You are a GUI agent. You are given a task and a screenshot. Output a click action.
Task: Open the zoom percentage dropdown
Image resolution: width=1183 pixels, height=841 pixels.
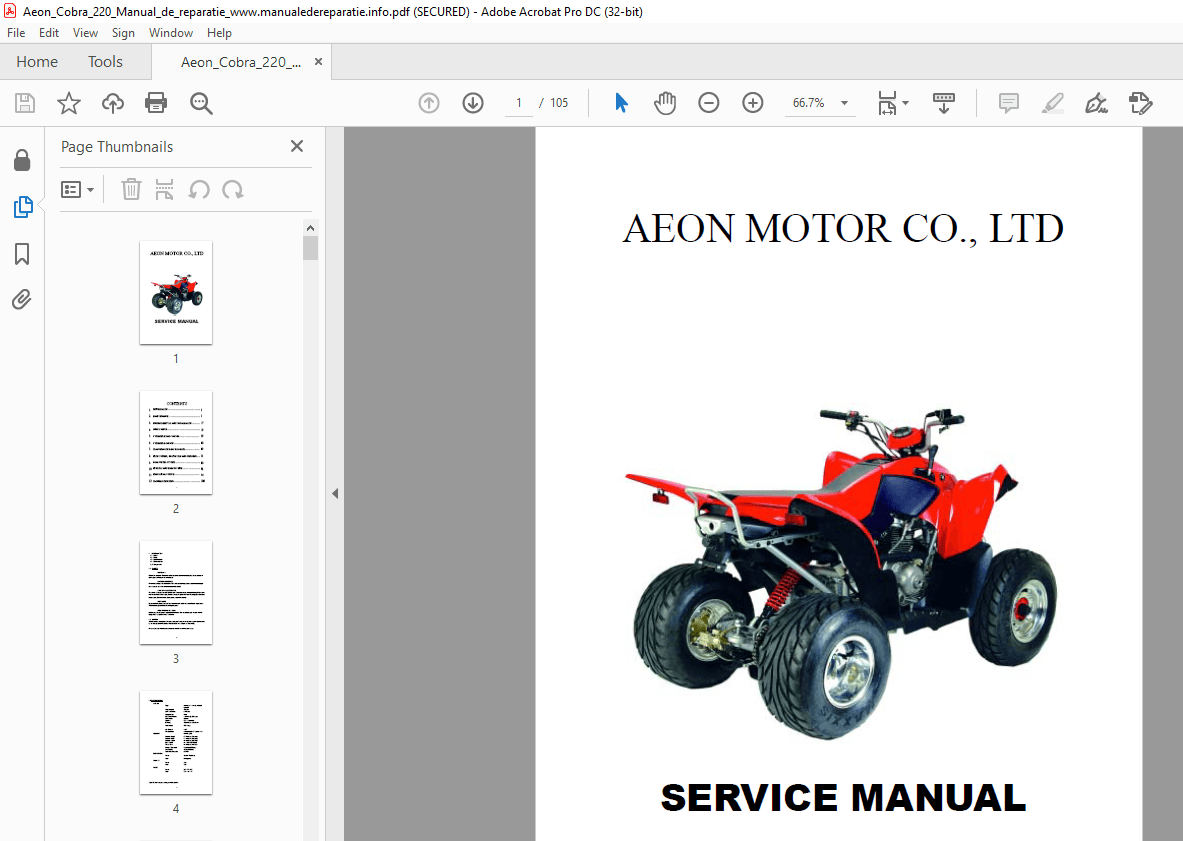click(844, 103)
